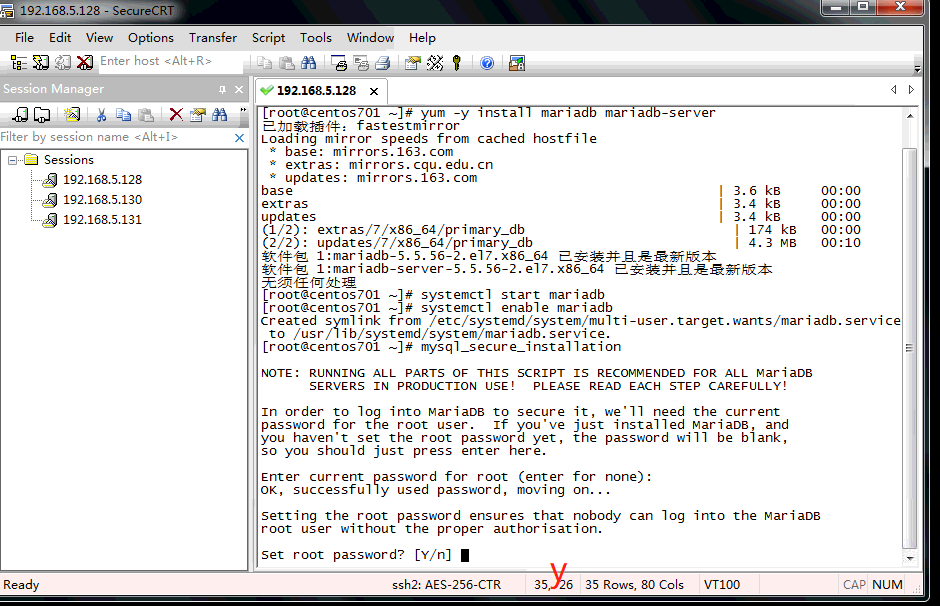Click the Reconnect session icon
The height and width of the screenshot is (606, 940).
(63, 62)
